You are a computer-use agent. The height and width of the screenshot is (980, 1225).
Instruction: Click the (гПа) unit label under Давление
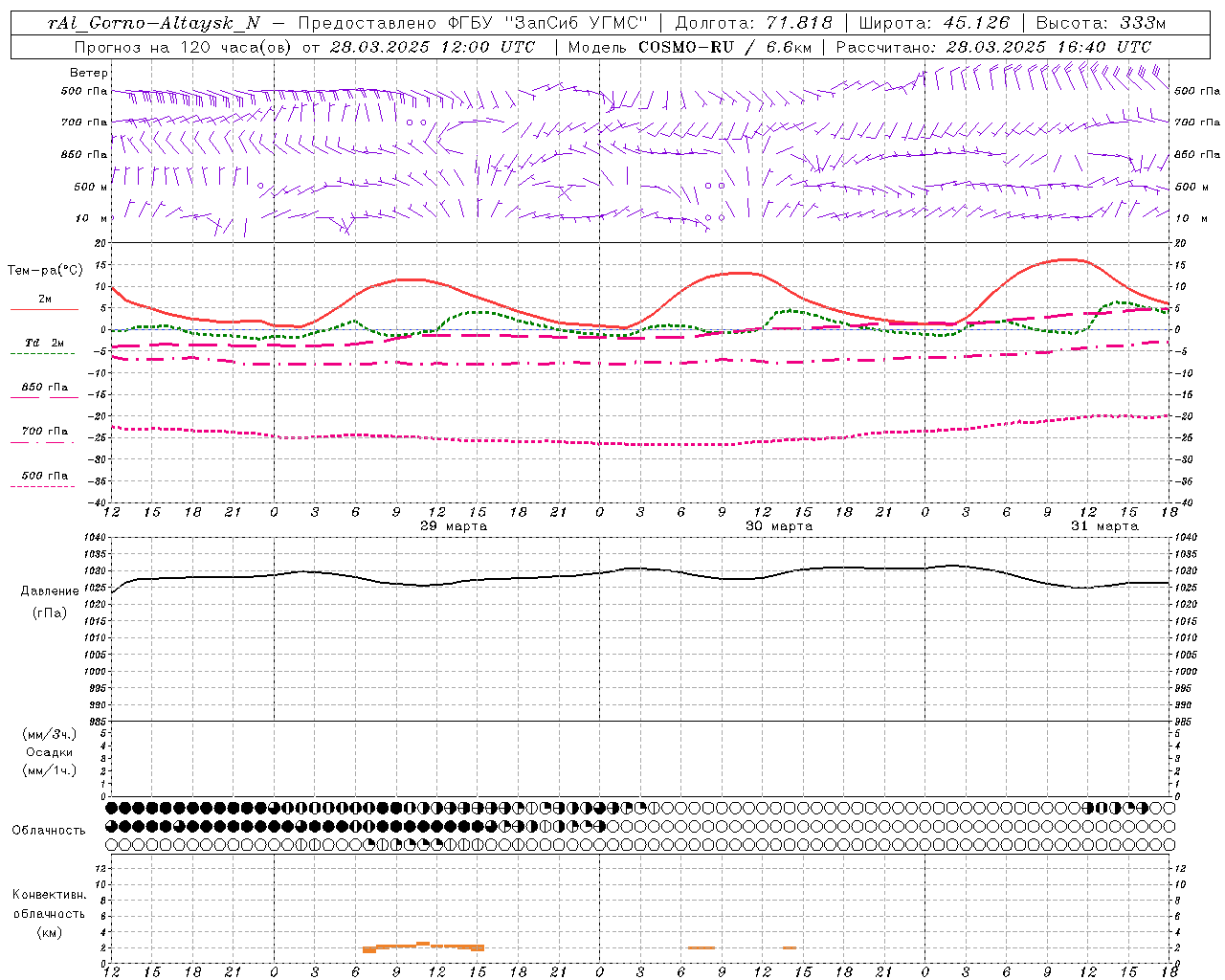50,613
